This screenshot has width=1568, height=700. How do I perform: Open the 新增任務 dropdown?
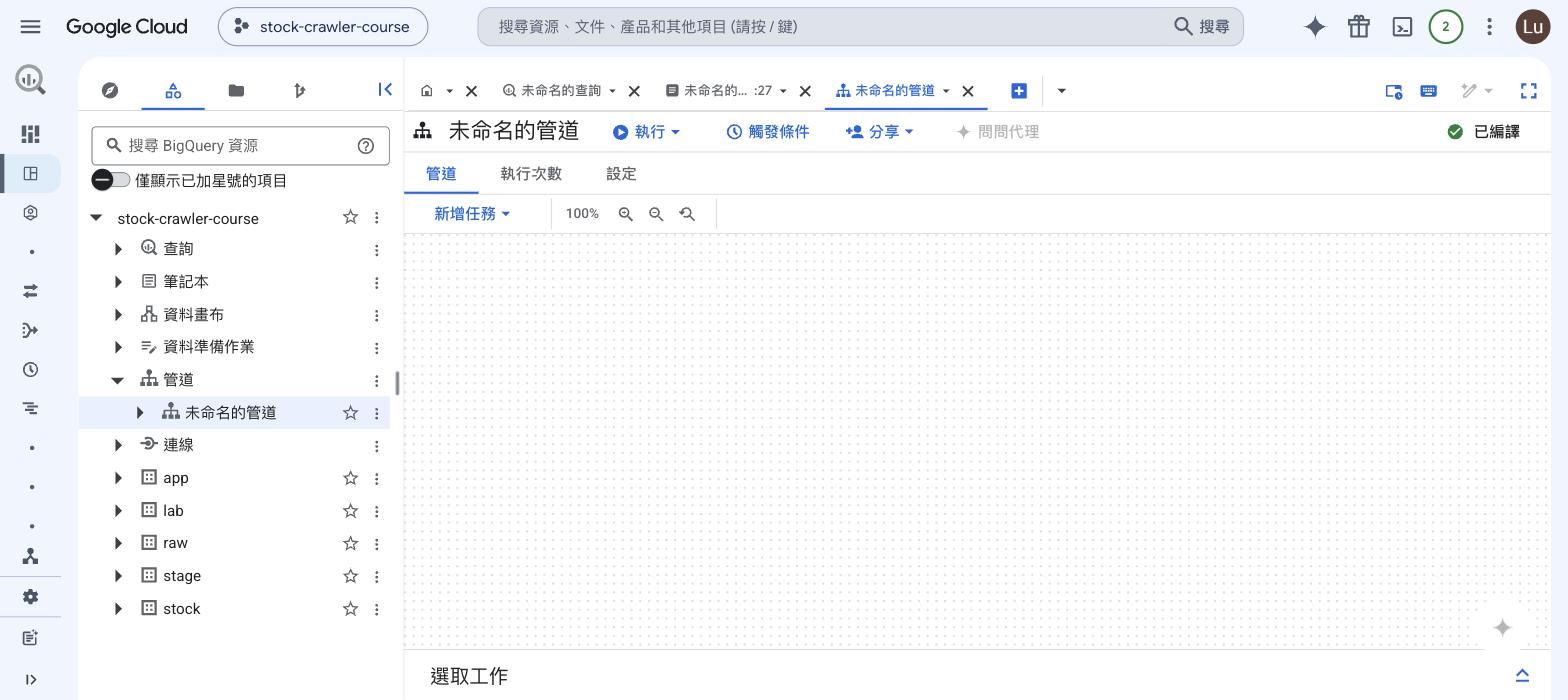(472, 214)
